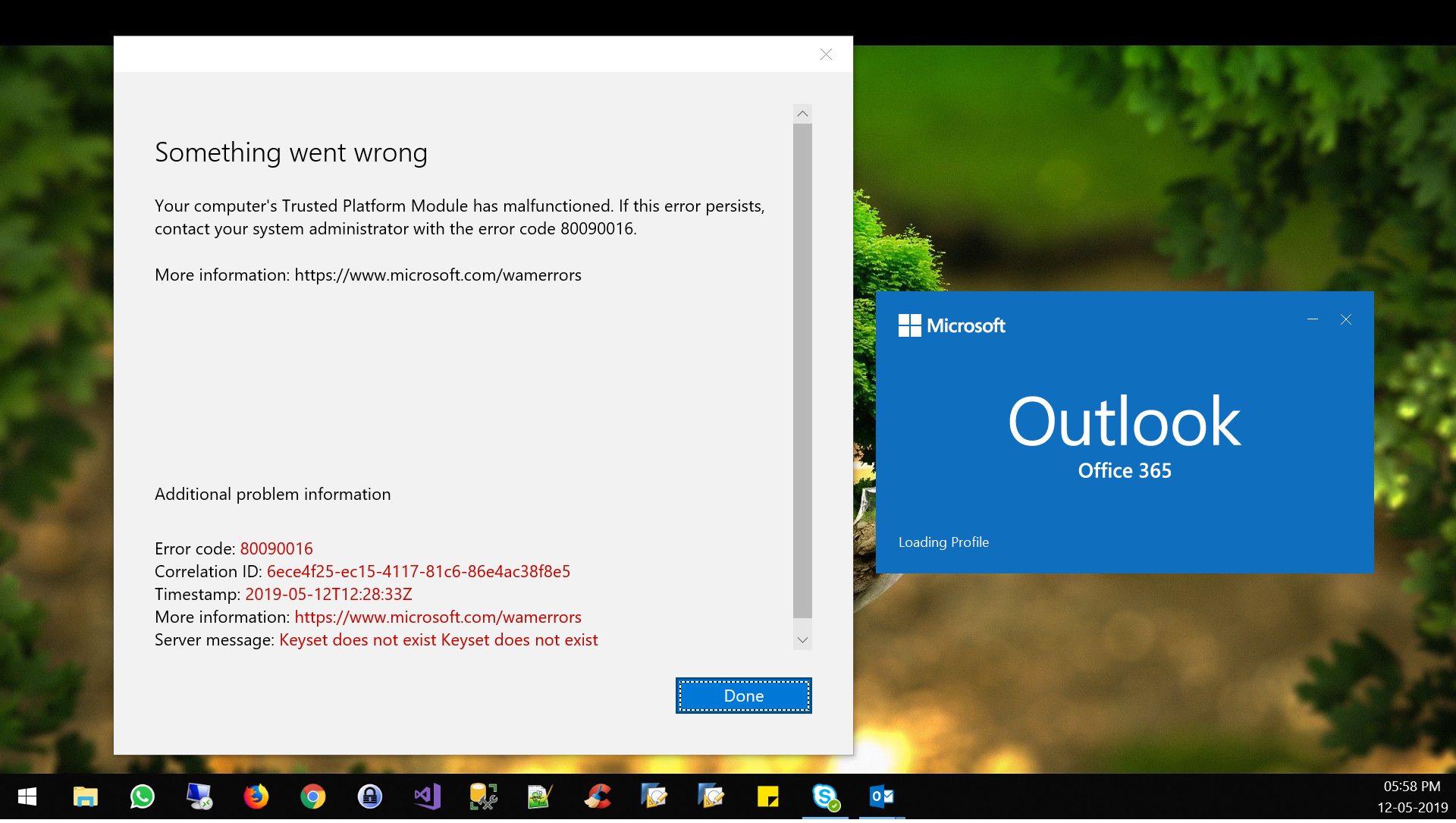Close the Outlook loading profile window
The height and width of the screenshot is (823, 1456).
click(1346, 318)
